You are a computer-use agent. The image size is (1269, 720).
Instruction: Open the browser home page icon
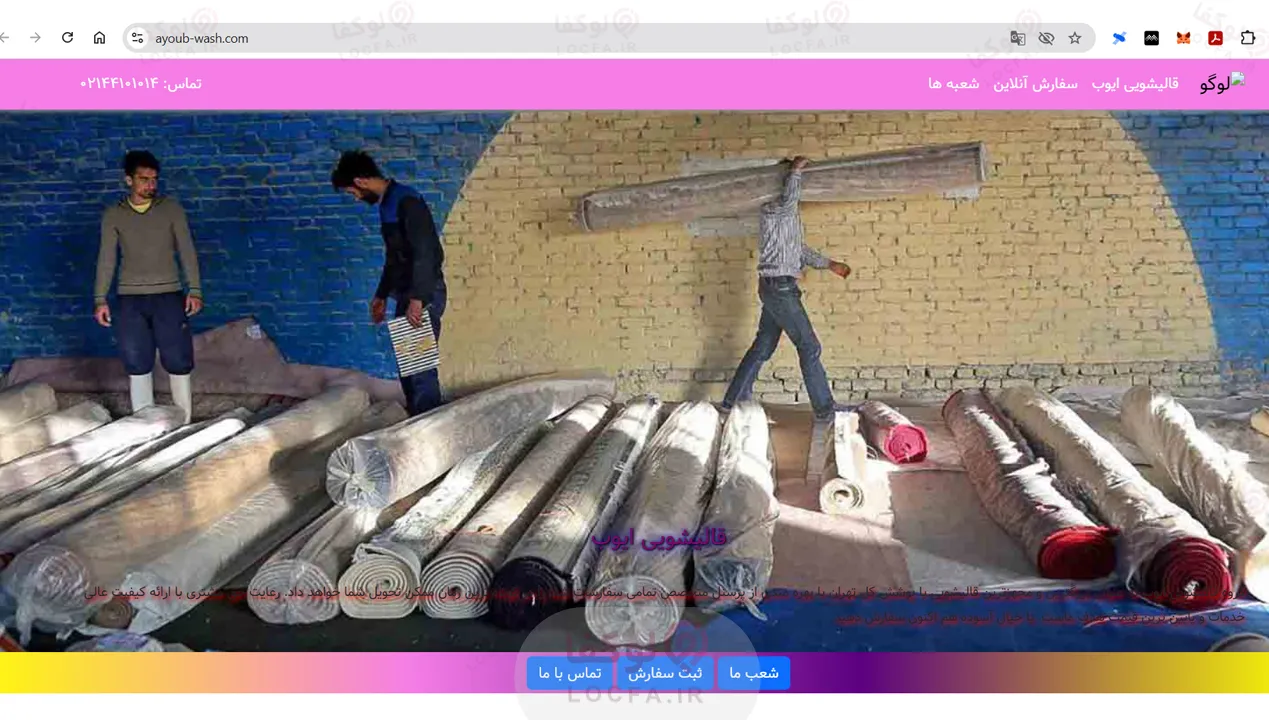pyautogui.click(x=99, y=38)
